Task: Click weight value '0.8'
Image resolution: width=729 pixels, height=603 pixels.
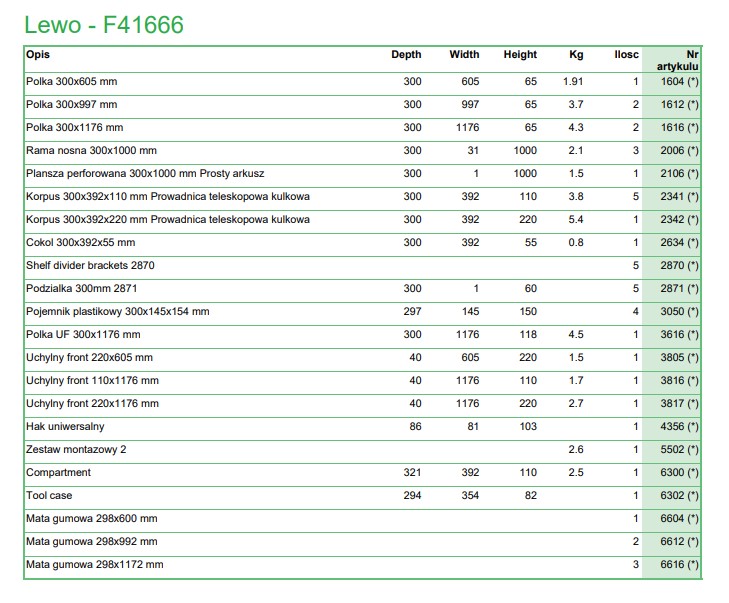Action: 576,243
